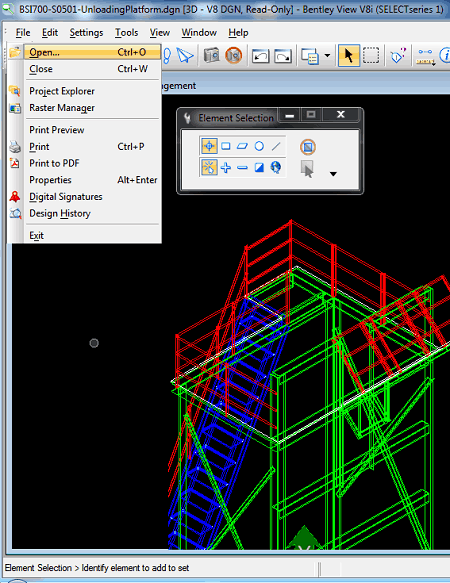
Task: Choose Print from the File menu
Action: click(93, 146)
